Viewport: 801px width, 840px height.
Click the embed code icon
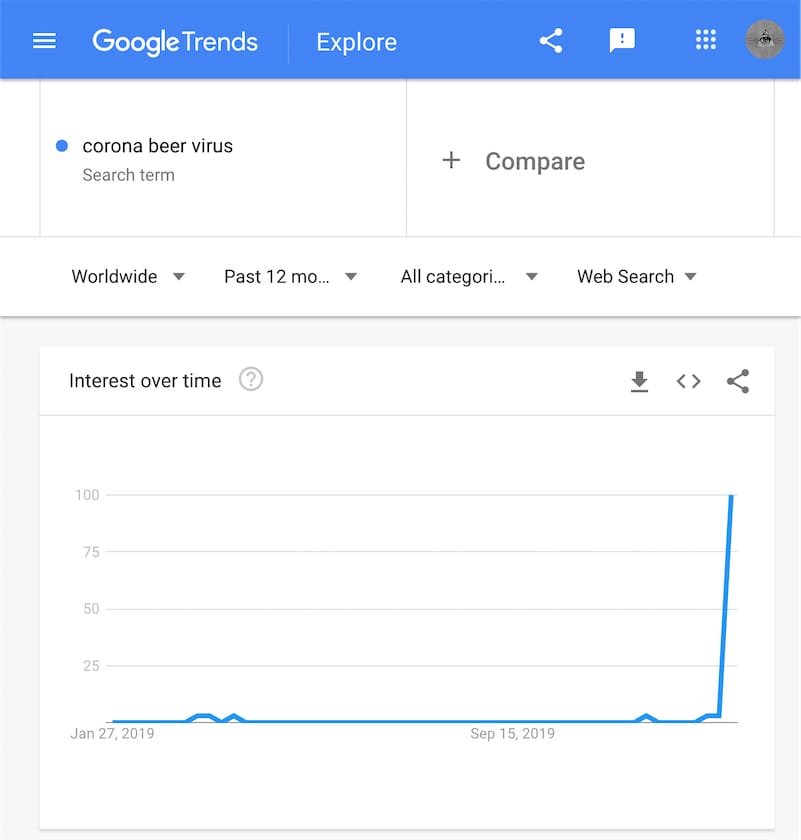[x=688, y=381]
